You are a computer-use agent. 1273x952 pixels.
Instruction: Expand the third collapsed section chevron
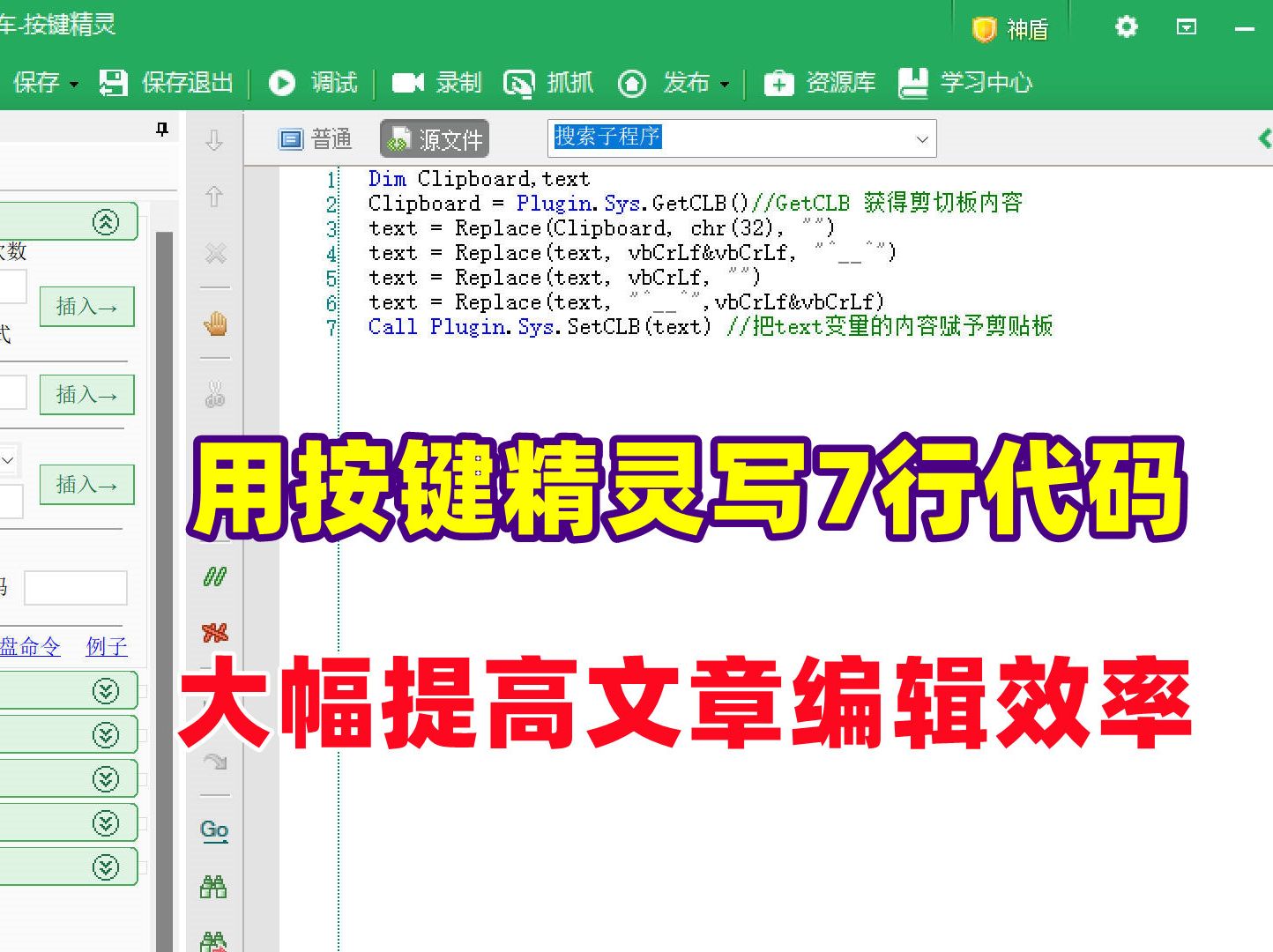(x=106, y=778)
